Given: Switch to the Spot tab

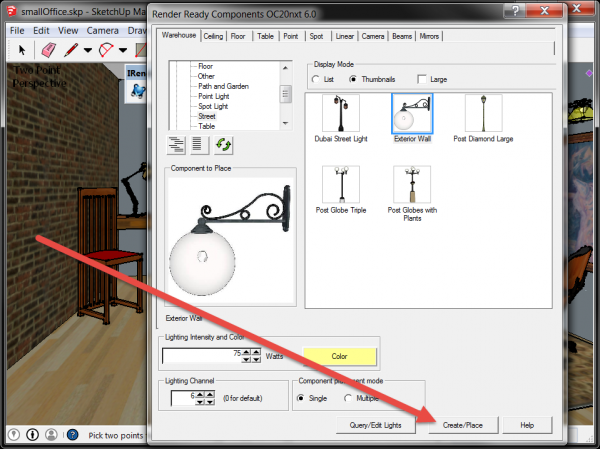Looking at the screenshot, I should coord(316,36).
